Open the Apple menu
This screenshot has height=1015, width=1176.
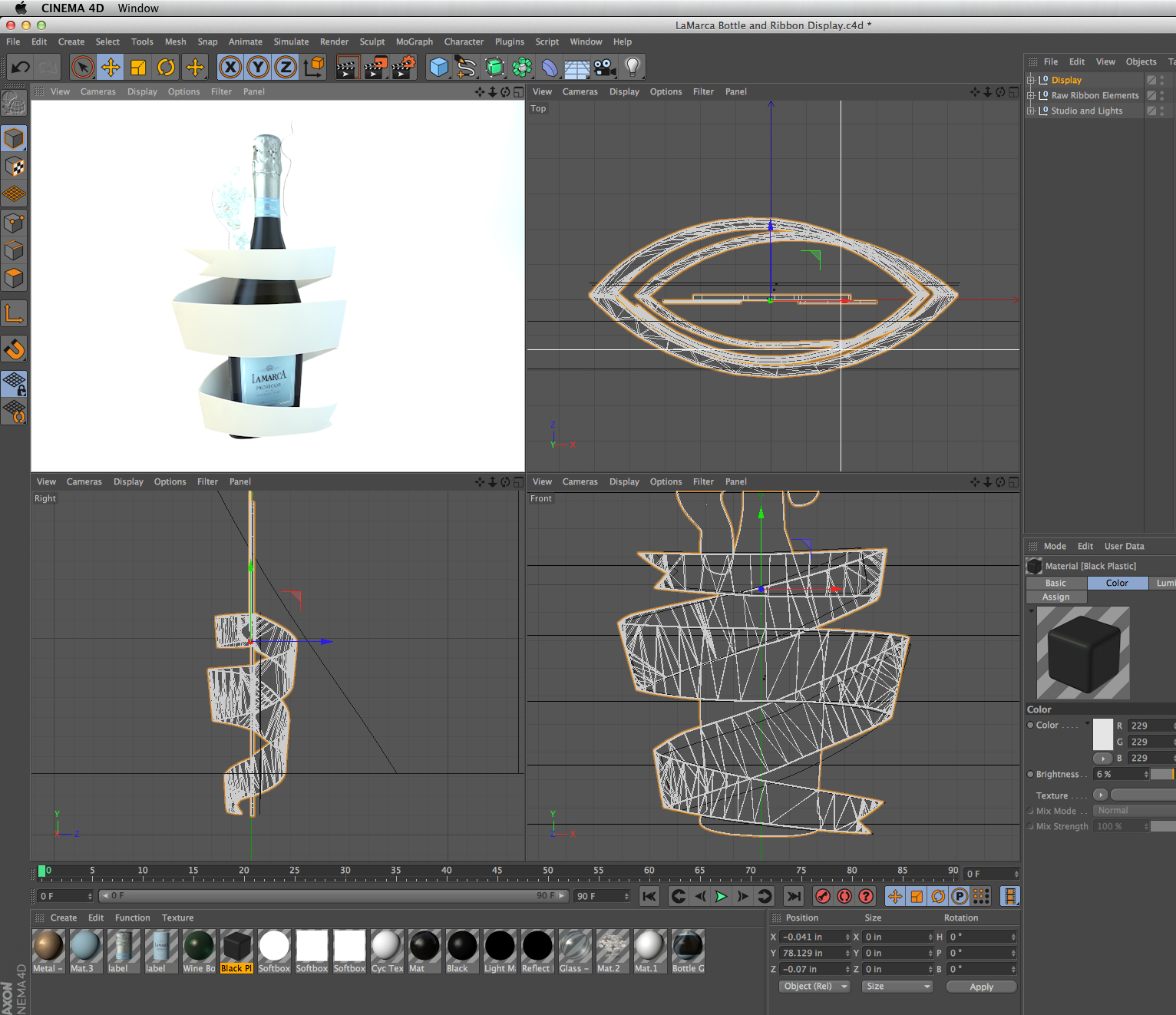pos(21,8)
